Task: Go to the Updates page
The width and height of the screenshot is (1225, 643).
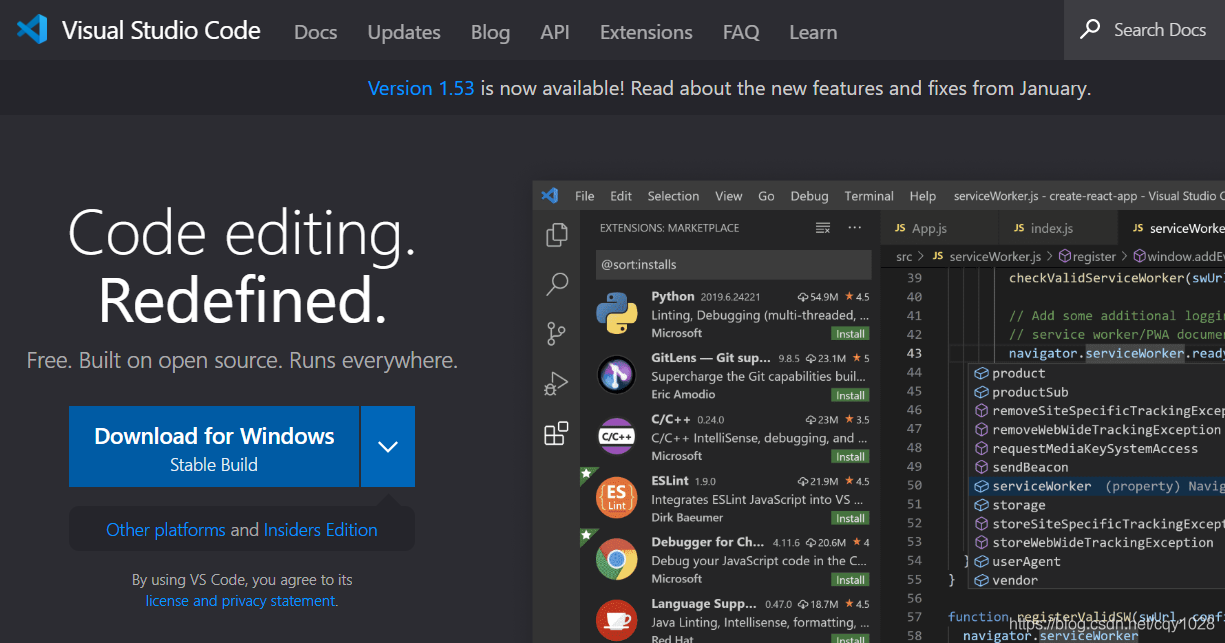Action: (404, 32)
